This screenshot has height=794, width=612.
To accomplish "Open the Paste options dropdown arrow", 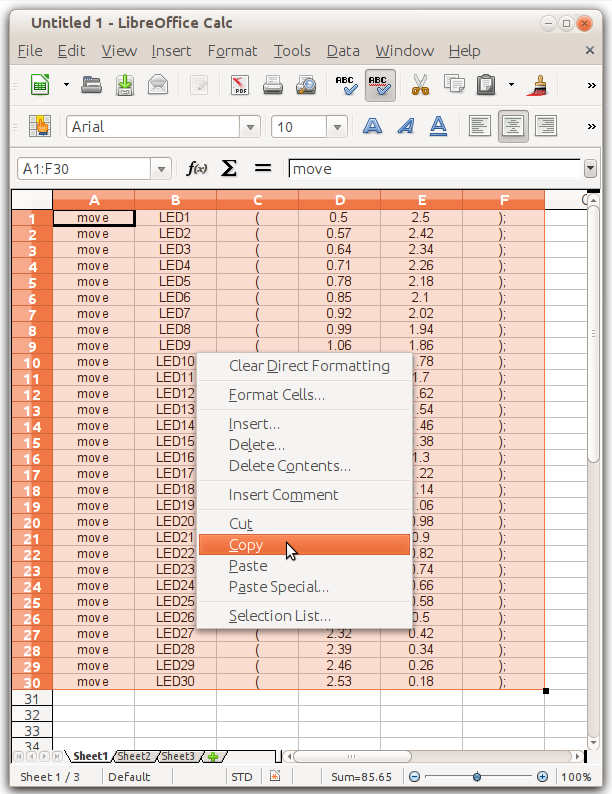I will click(x=512, y=85).
